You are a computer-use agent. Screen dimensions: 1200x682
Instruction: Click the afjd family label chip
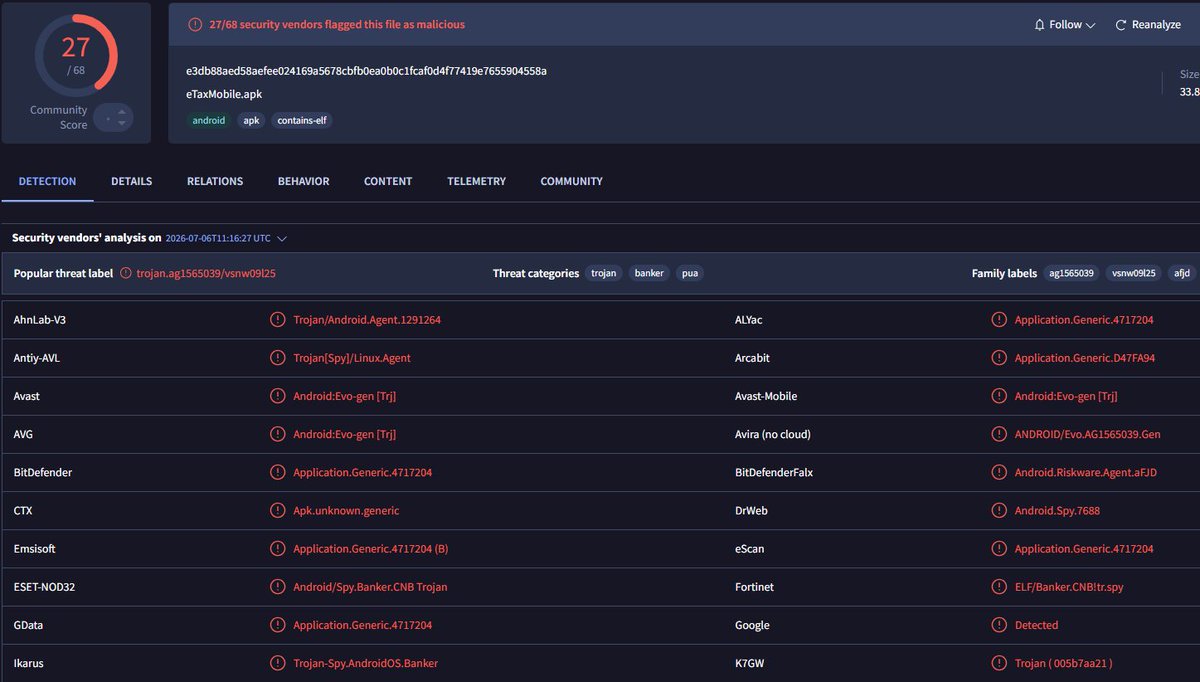click(1182, 273)
